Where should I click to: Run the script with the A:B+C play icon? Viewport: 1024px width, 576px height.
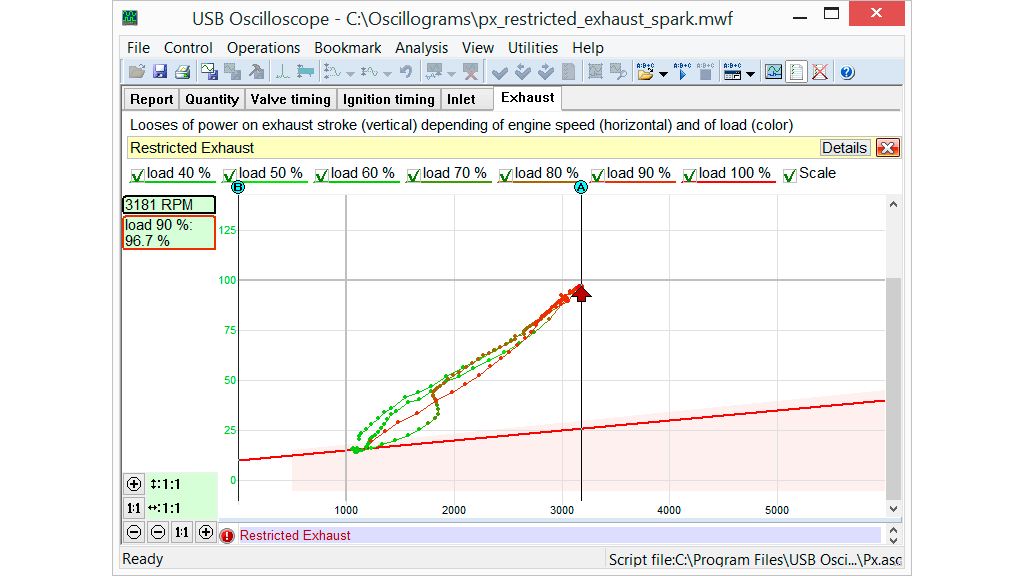682,72
